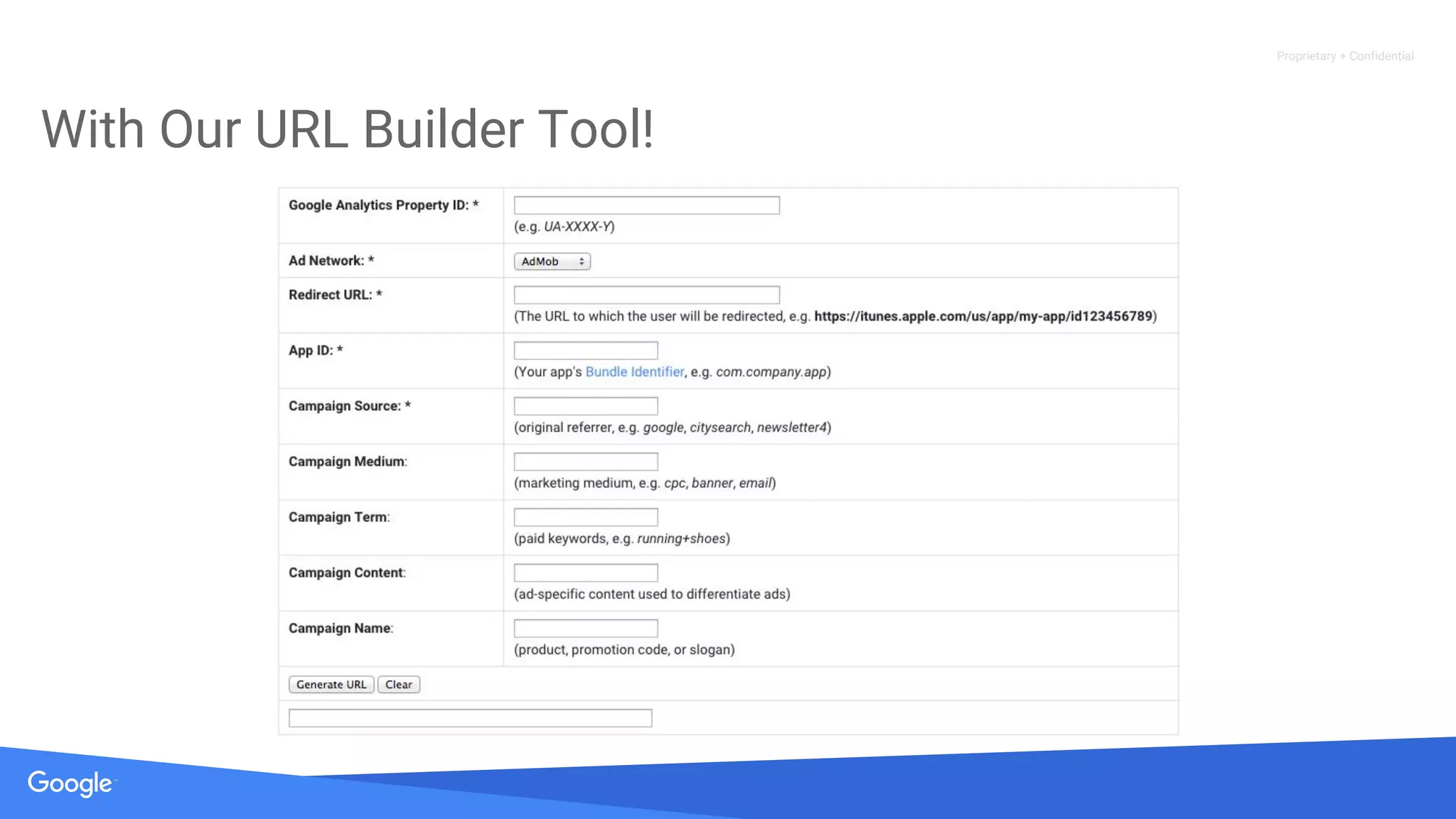Click the 'Proprietary + Confidential' text
This screenshot has width=1456, height=819.
[x=1345, y=56]
